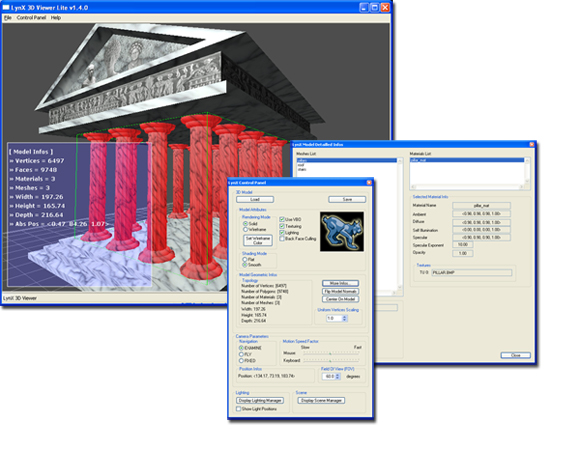Select FLY navigation mode

coord(241,354)
